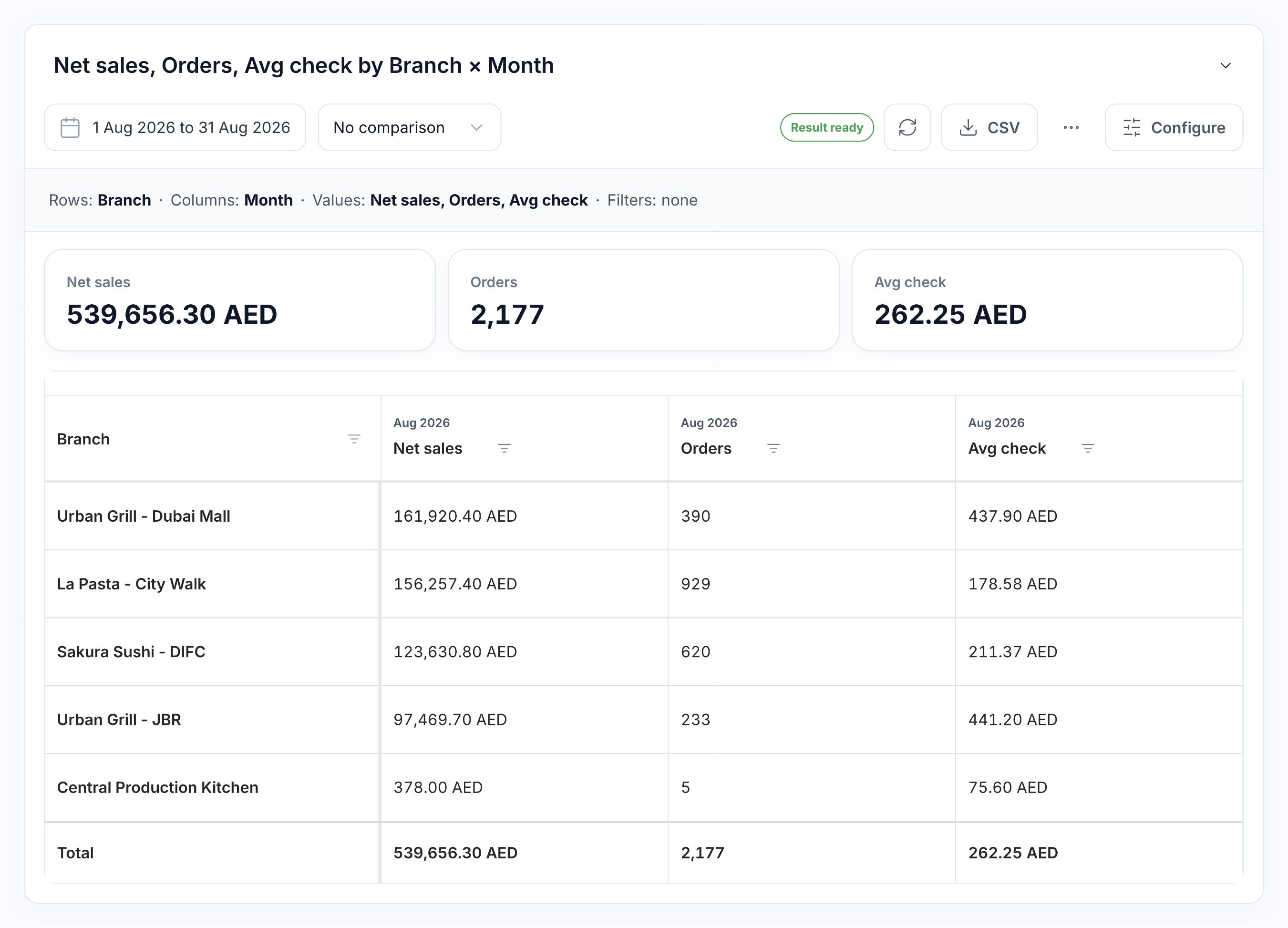The image size is (1288, 928).
Task: Open the Orders column filter icon
Action: (773, 448)
